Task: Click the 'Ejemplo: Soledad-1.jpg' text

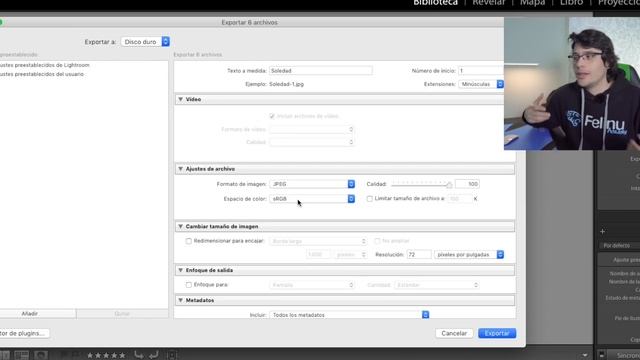Action: tap(274, 84)
